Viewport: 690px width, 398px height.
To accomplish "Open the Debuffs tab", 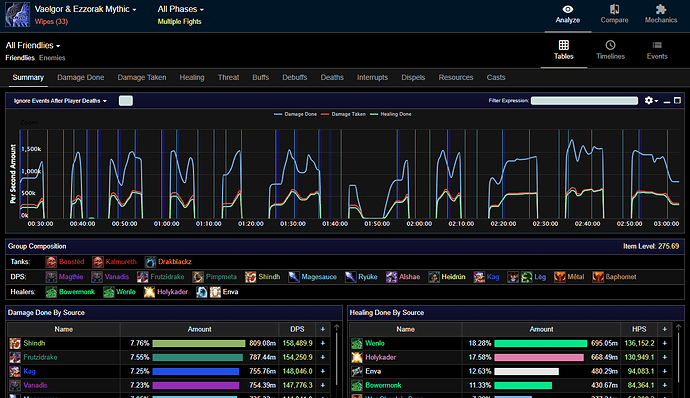I will click(x=295, y=77).
